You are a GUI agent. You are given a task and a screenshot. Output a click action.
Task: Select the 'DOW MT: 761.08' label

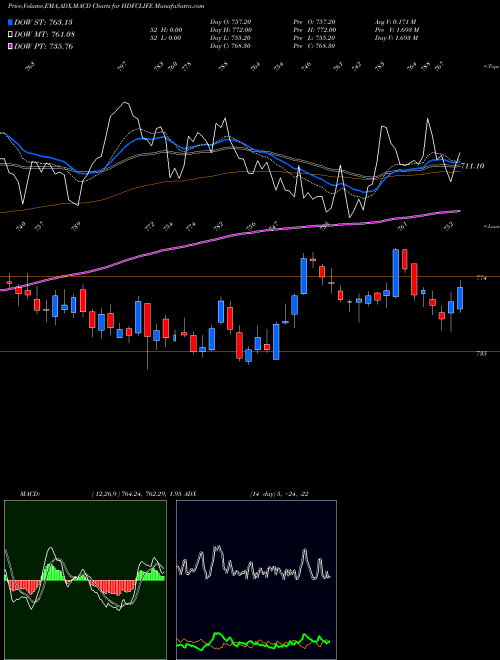(x=45, y=35)
